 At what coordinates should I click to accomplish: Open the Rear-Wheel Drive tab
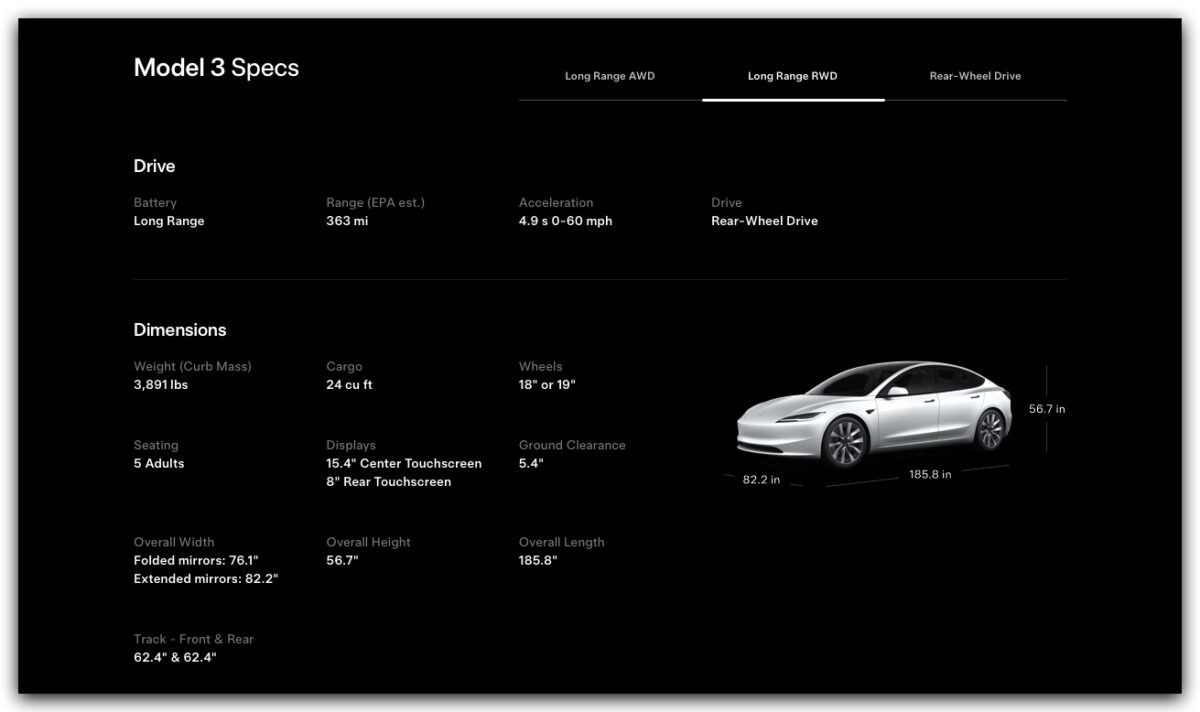click(975, 76)
